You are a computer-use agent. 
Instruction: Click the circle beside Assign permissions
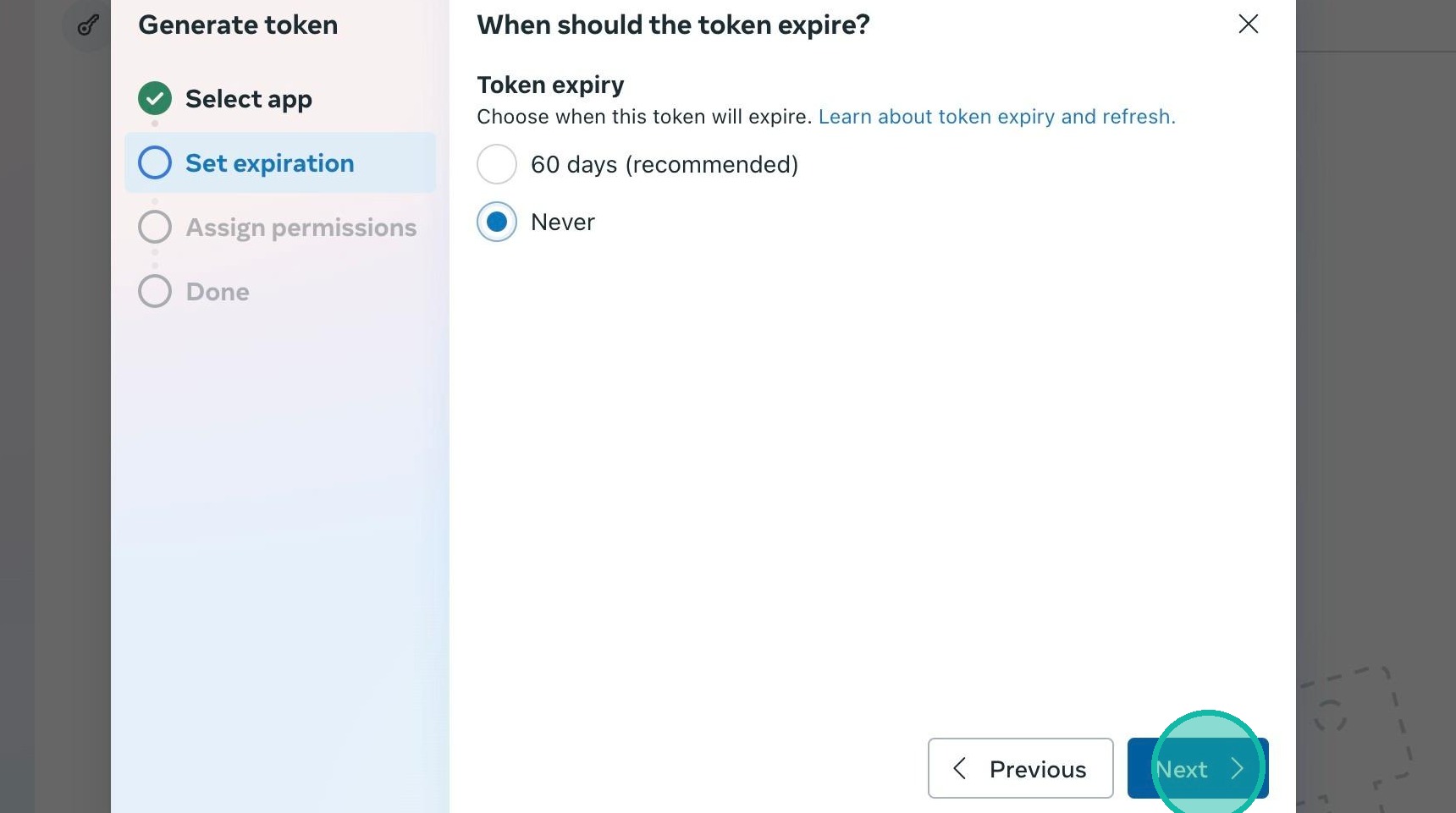(x=155, y=227)
